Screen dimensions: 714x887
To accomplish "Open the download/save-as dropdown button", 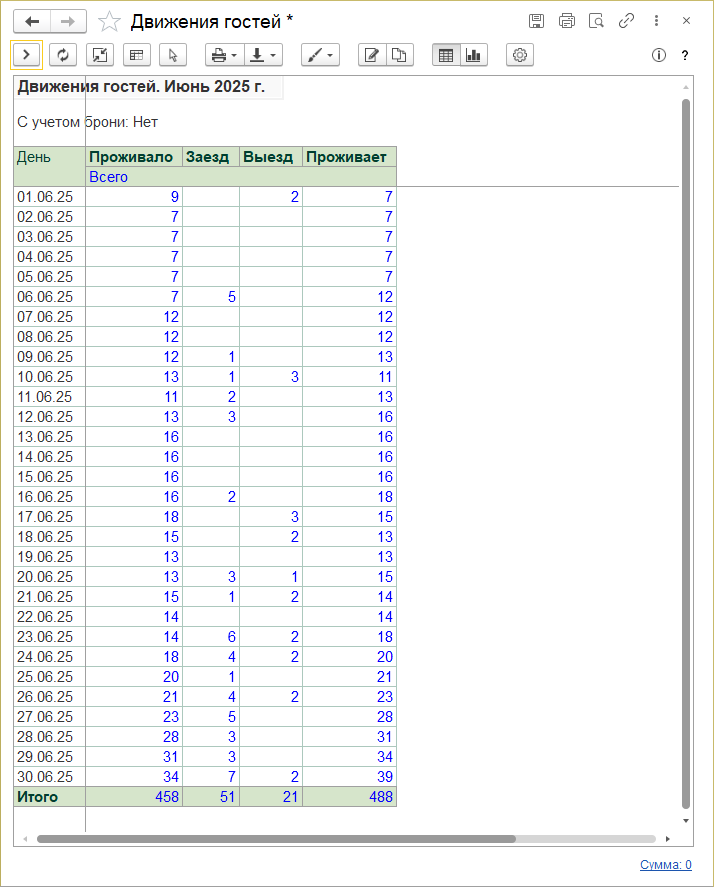I will (x=263, y=55).
